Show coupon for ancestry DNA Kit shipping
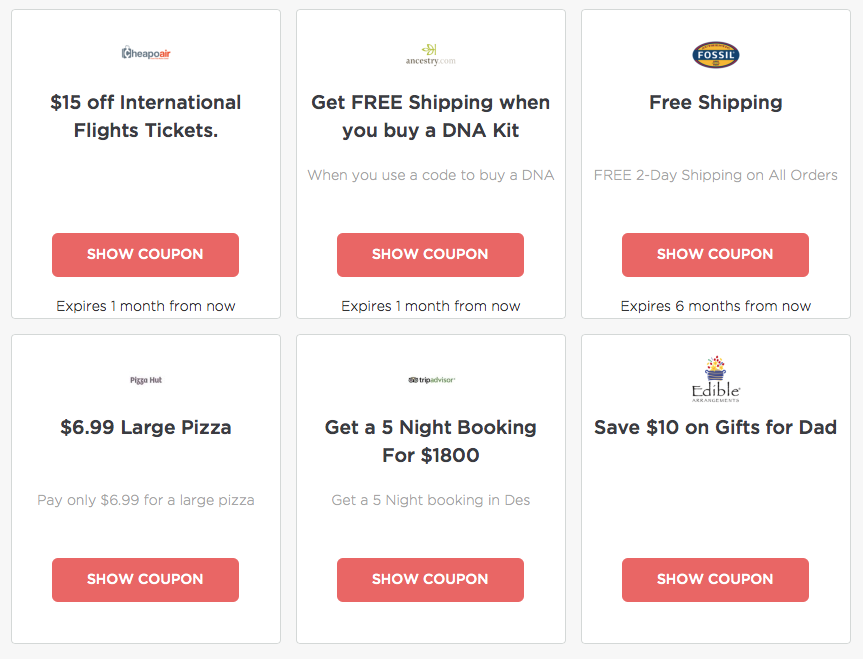Viewport: 863px width, 659px height. pyautogui.click(x=430, y=254)
